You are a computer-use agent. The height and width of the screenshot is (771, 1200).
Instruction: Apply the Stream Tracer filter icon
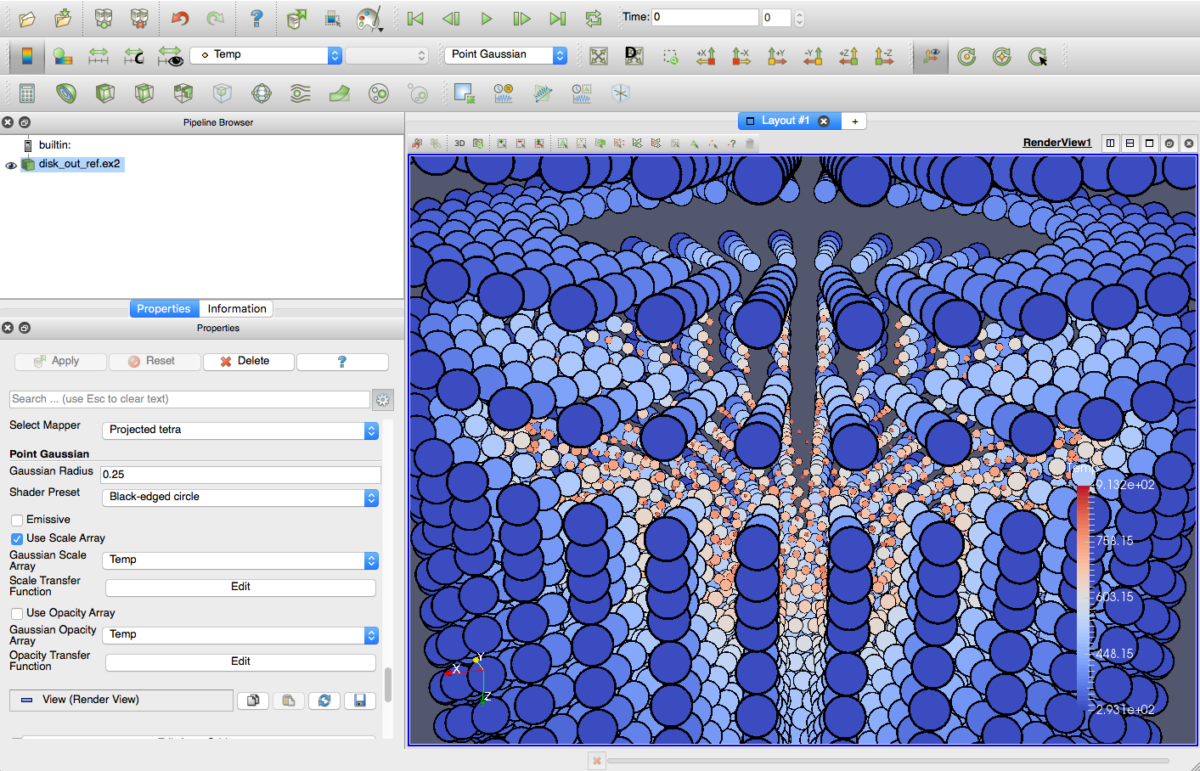(x=299, y=93)
